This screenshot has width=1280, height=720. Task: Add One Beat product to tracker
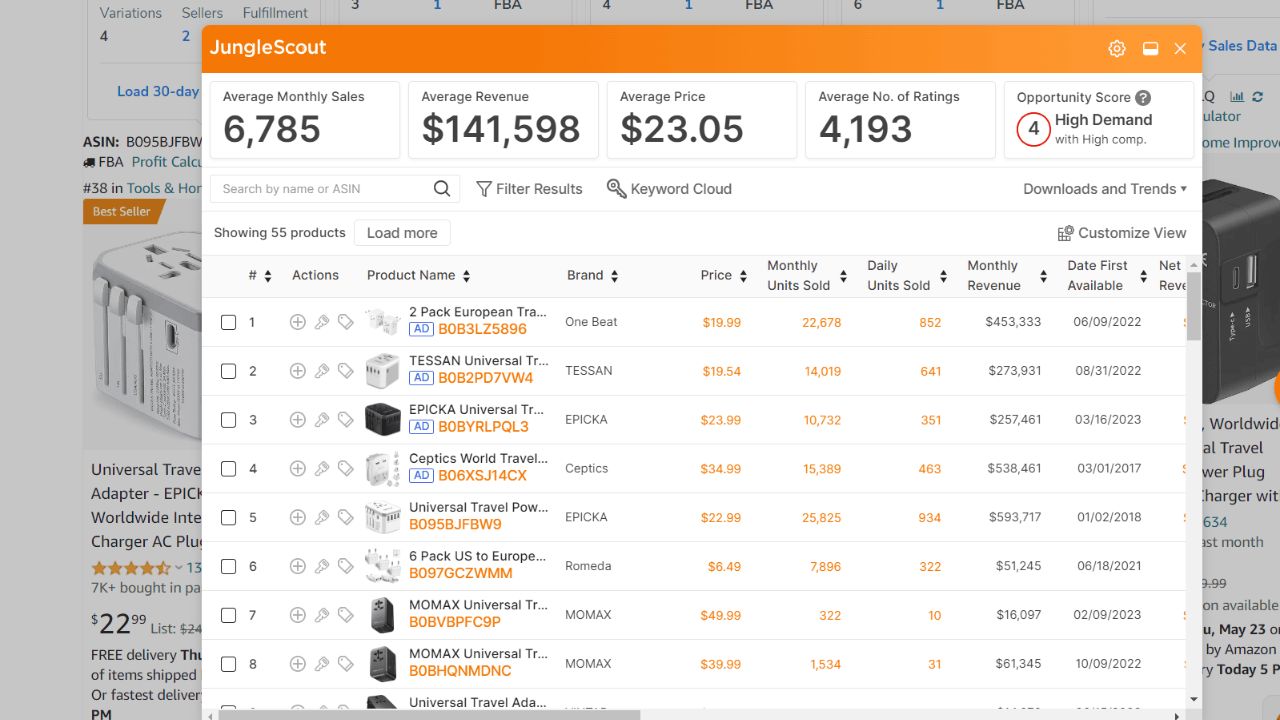tap(297, 322)
